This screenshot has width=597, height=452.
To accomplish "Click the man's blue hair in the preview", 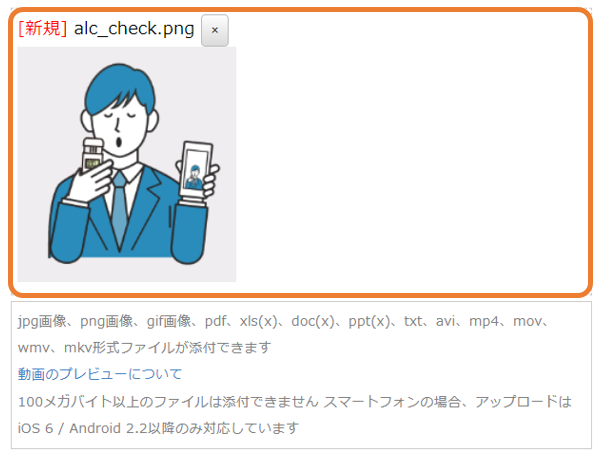I will [119, 86].
